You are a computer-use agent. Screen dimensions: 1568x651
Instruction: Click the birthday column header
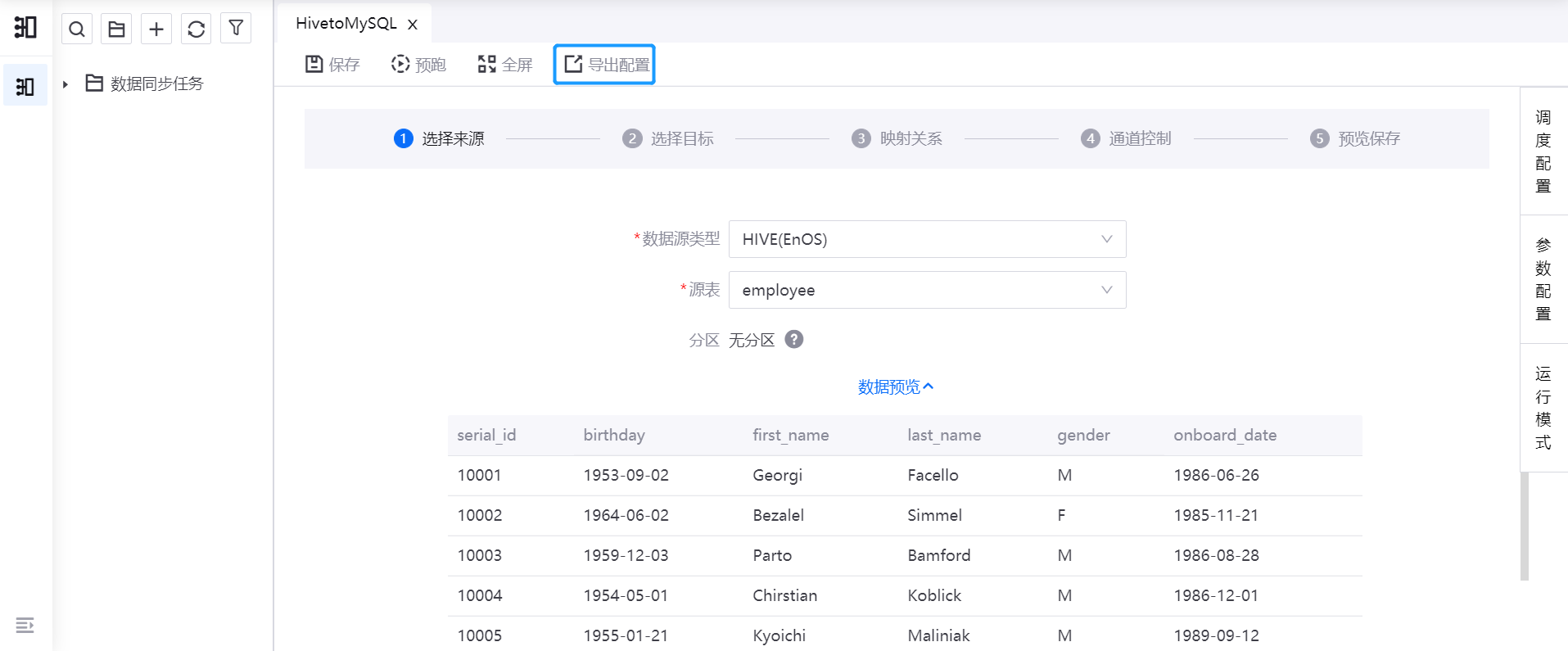tap(614, 435)
